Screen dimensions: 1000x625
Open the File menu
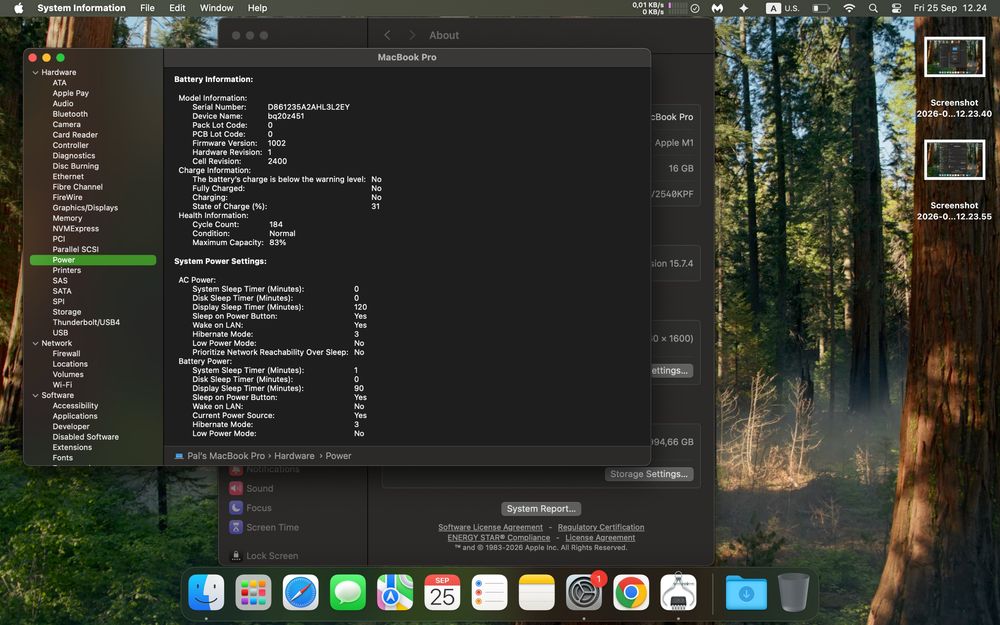click(147, 8)
